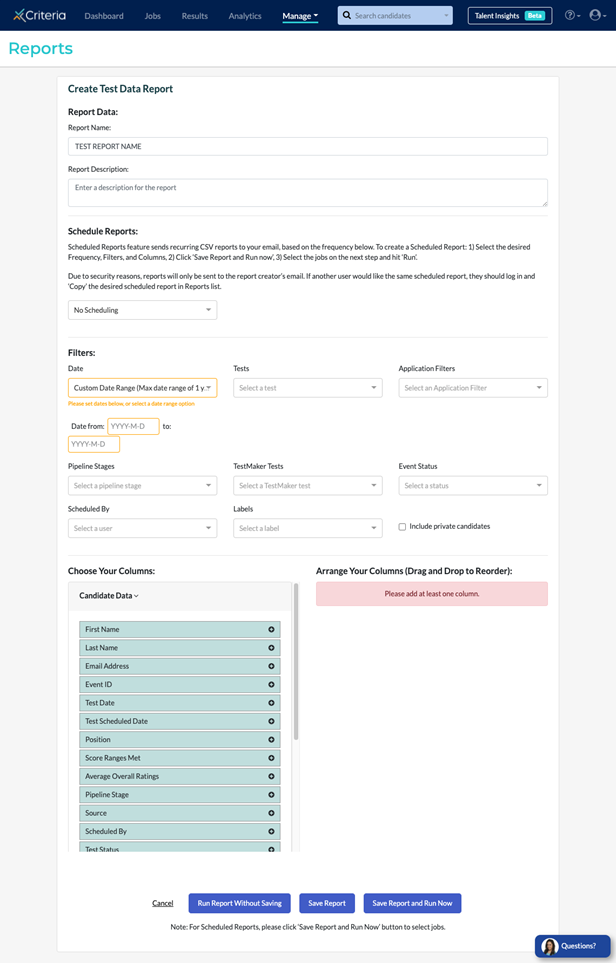The height and width of the screenshot is (963, 616).
Task: Add the First Name column
Action: tap(271, 630)
